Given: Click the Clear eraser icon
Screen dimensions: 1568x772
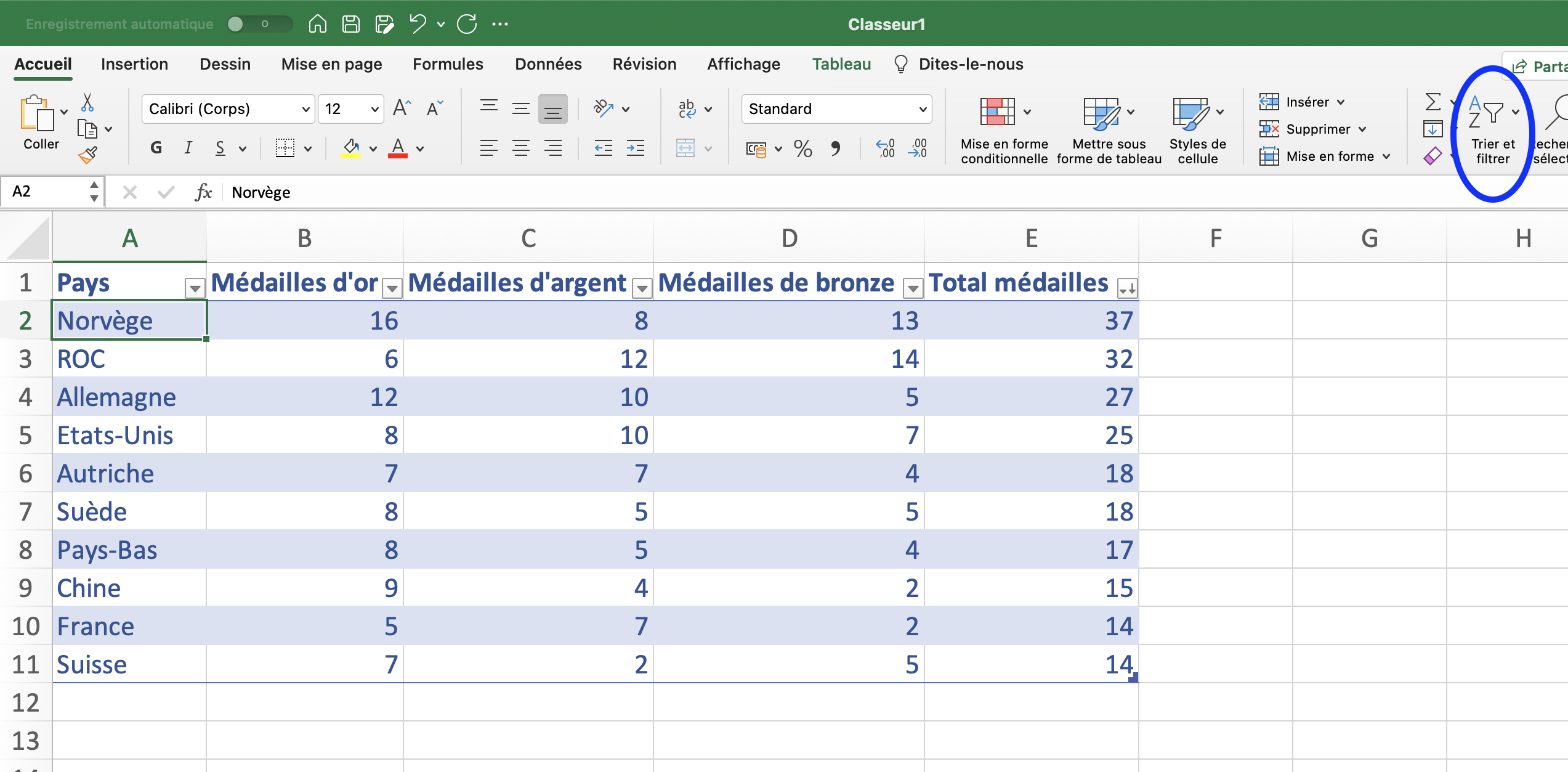Looking at the screenshot, I should coord(1433,156).
